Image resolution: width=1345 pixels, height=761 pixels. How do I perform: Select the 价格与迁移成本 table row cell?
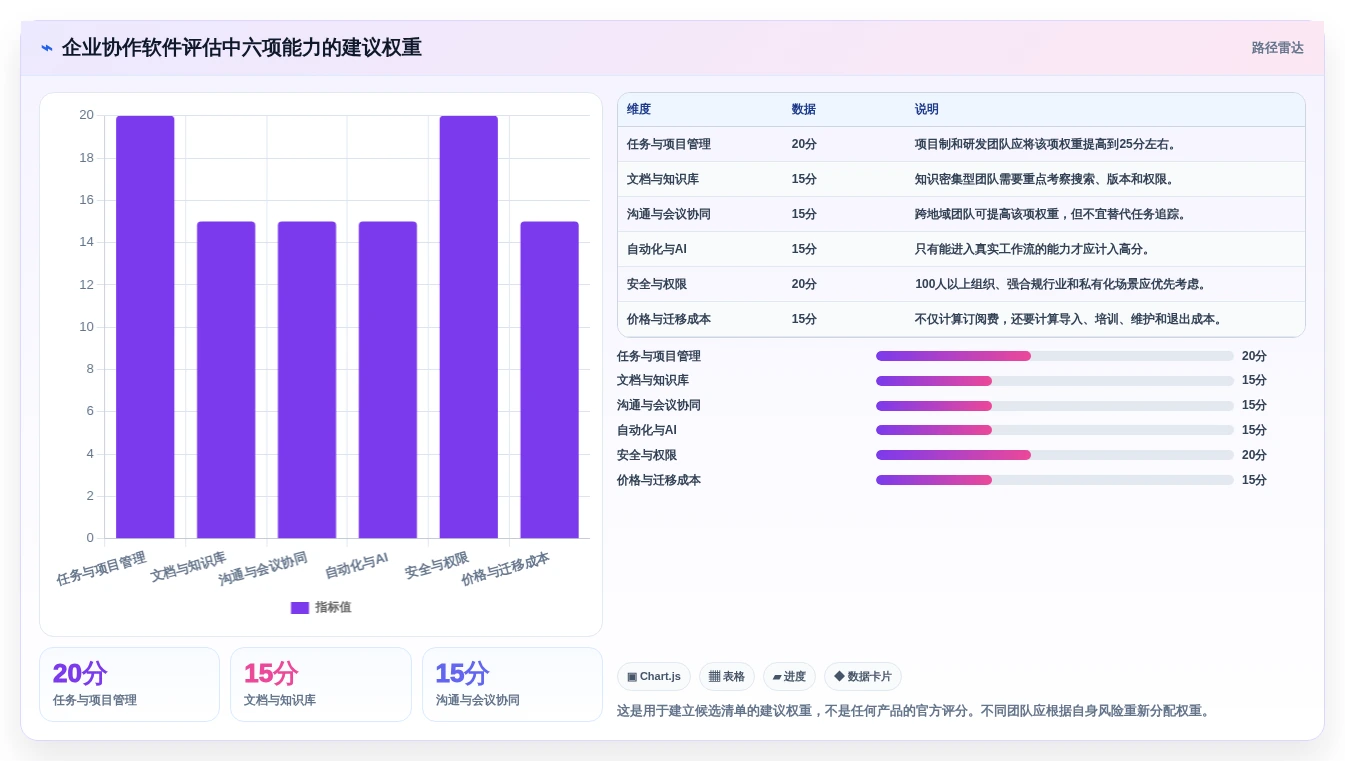pyautogui.click(x=669, y=319)
